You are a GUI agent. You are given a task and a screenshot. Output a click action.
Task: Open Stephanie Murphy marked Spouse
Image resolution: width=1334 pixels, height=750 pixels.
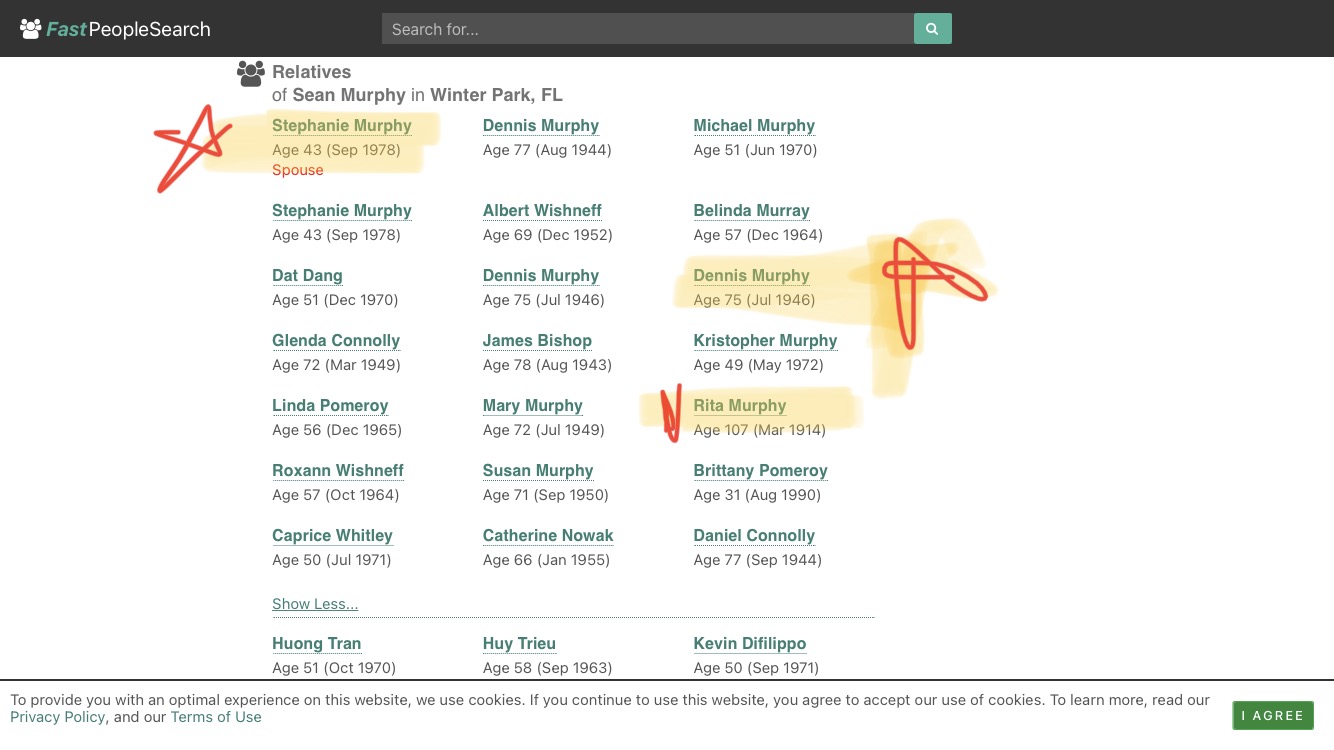pos(342,125)
